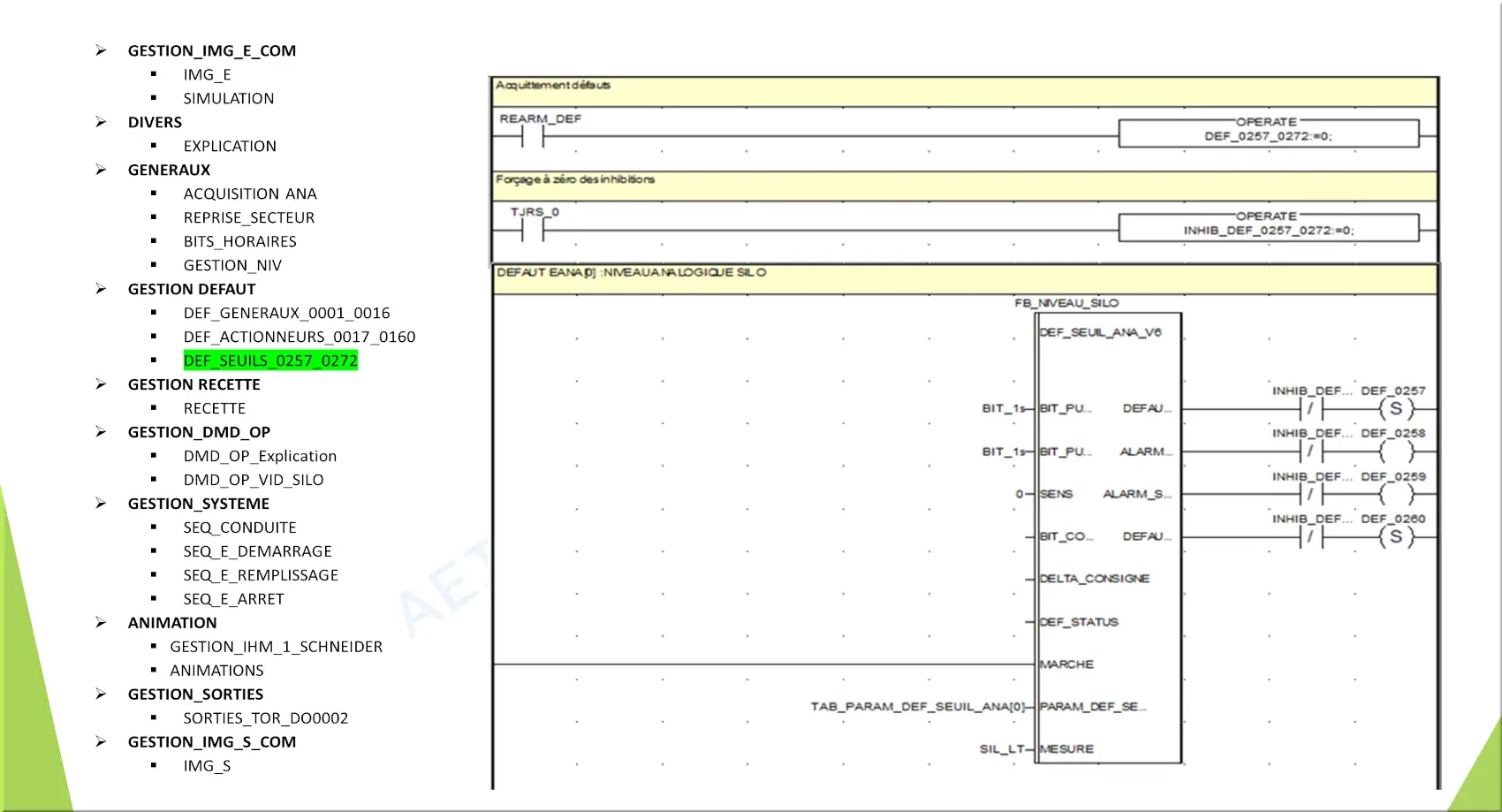Image resolution: width=1502 pixels, height=812 pixels.
Task: Click the SENS input pin
Action: (1056, 494)
